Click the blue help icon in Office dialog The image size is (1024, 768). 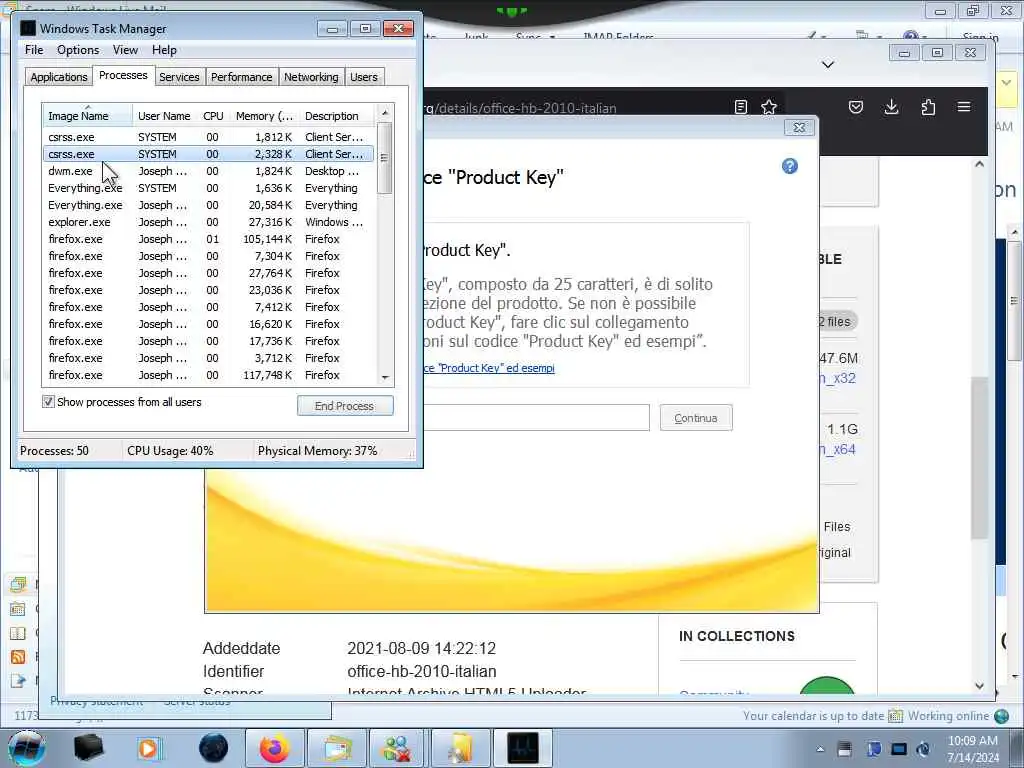point(790,166)
